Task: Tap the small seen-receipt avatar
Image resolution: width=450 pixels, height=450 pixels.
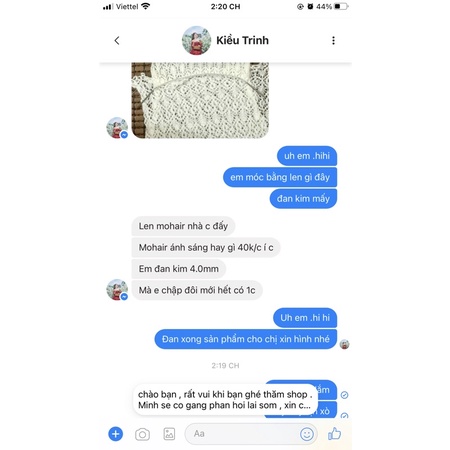Action: tap(344, 344)
